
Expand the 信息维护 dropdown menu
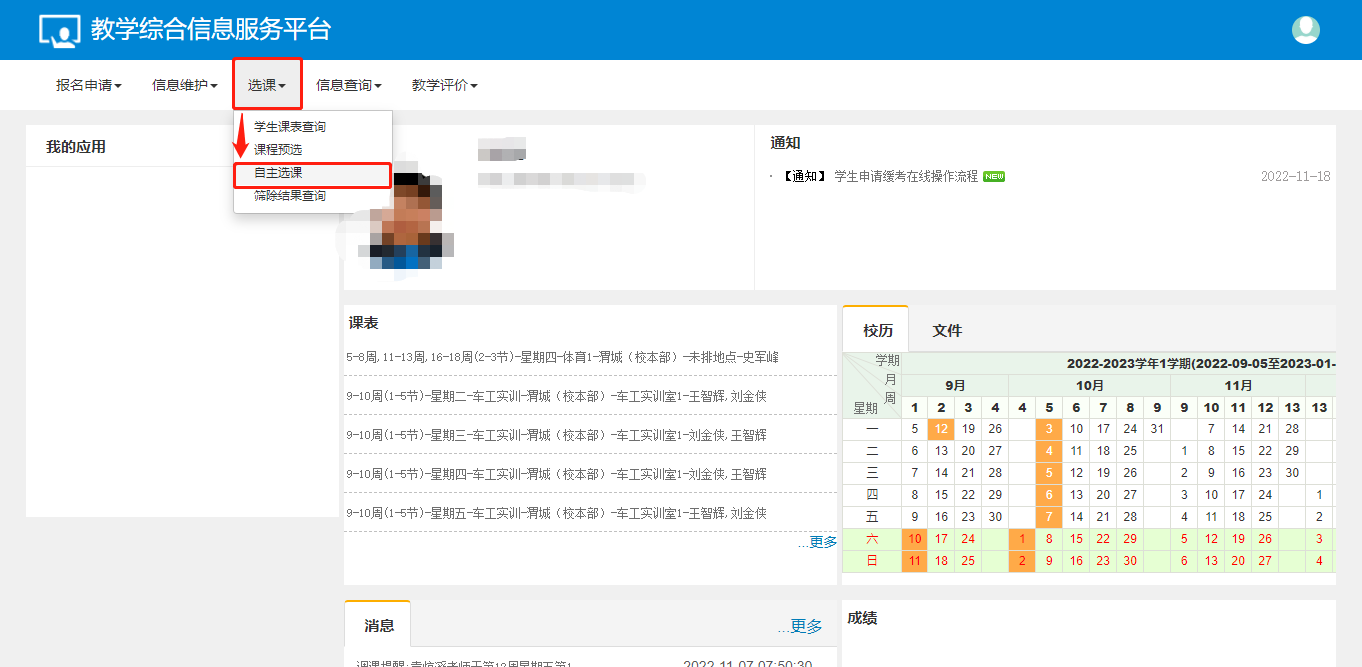(x=184, y=86)
